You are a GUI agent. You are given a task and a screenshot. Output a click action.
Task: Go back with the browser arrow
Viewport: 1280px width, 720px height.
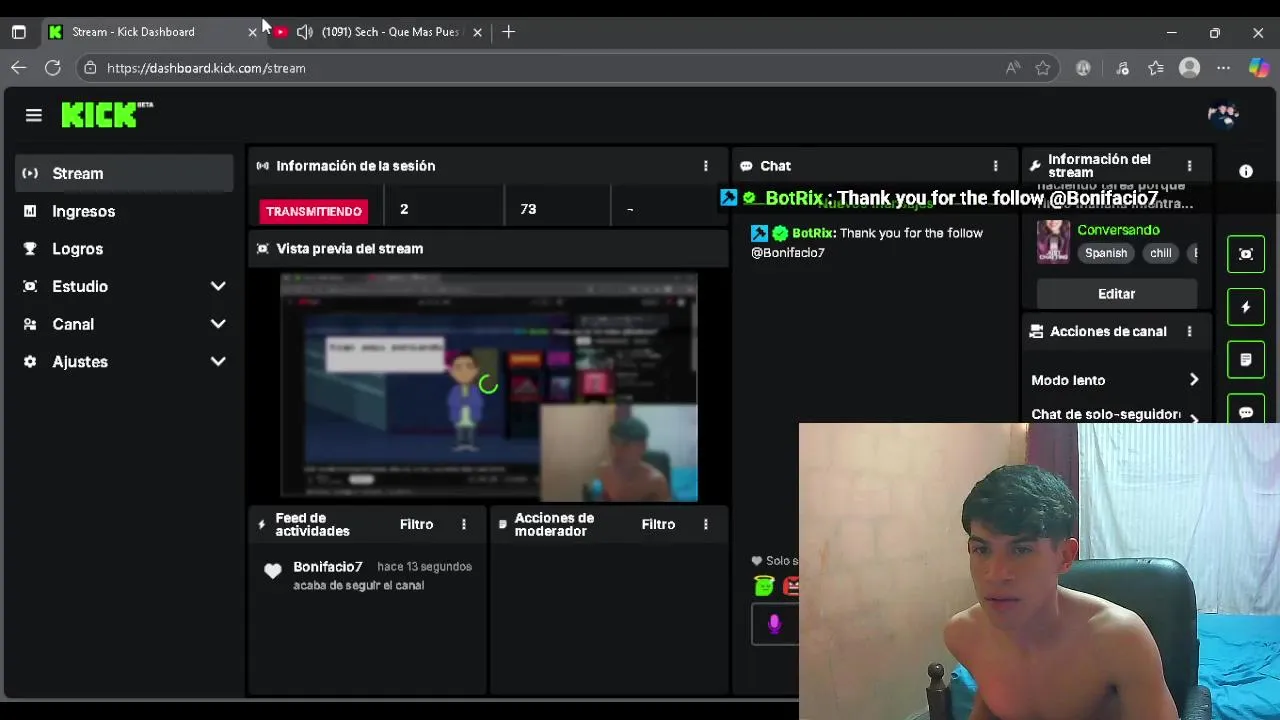pos(19,68)
